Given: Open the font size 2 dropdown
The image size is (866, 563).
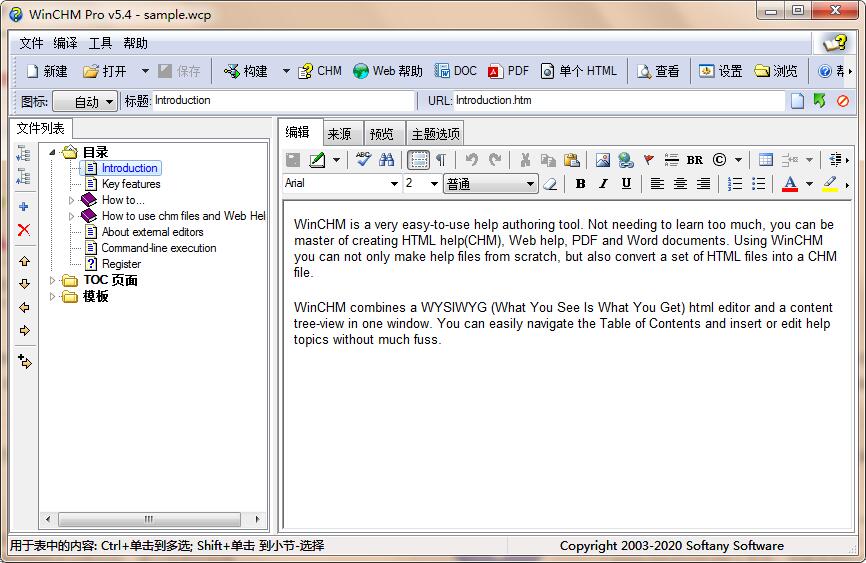Looking at the screenshot, I should (434, 184).
